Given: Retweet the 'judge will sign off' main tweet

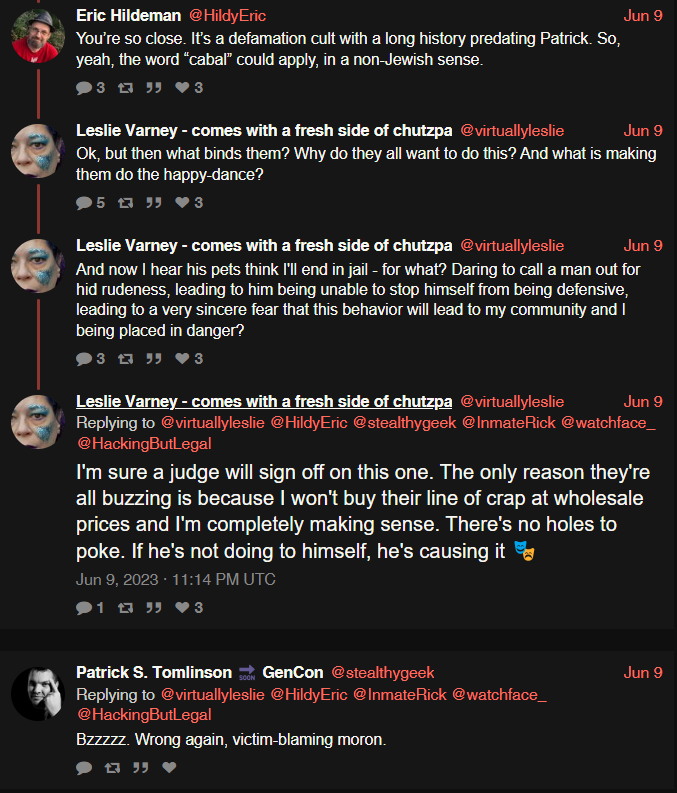Looking at the screenshot, I should click(125, 607).
